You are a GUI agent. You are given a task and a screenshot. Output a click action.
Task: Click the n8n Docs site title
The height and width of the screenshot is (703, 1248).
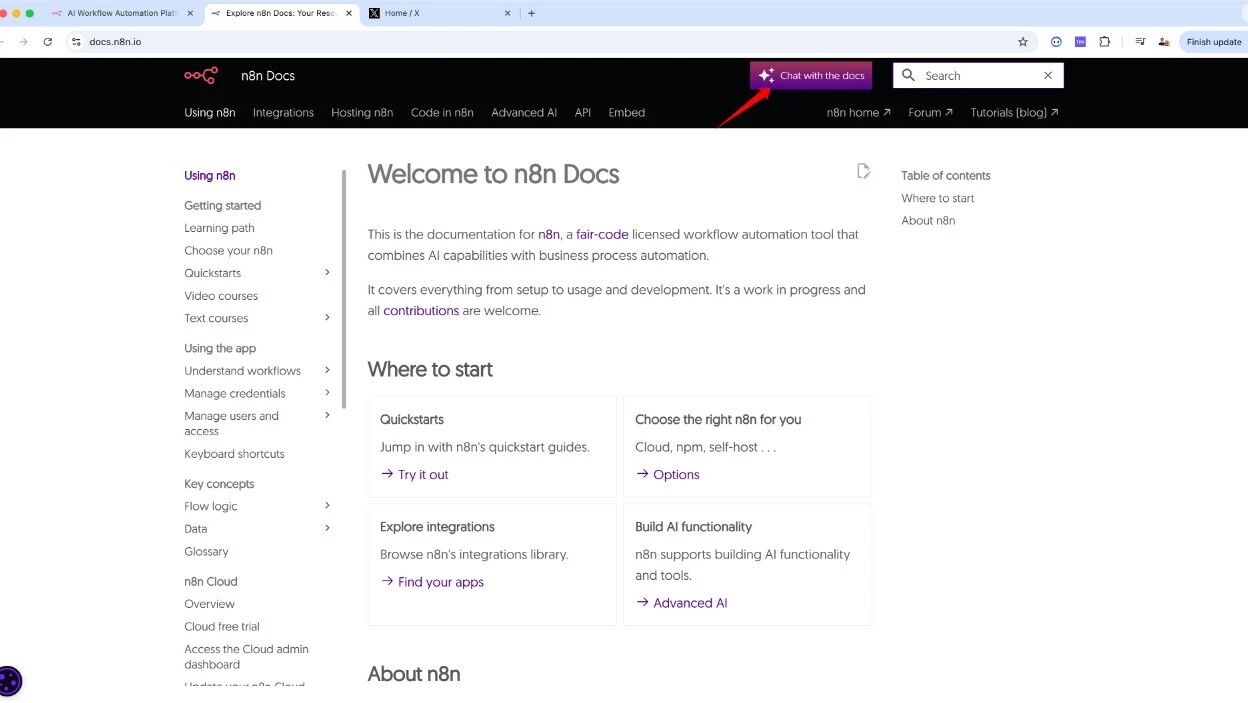coord(268,76)
